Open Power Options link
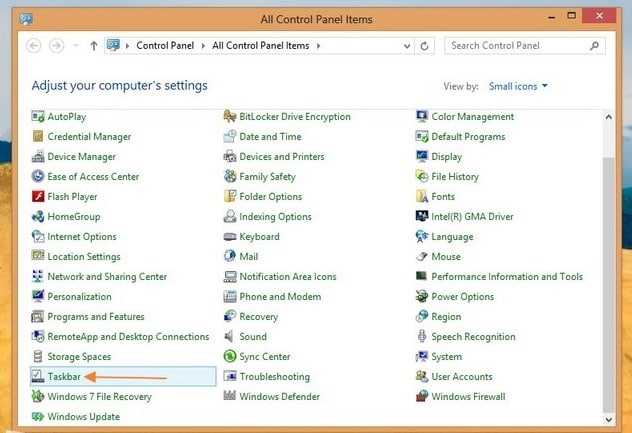The width and height of the screenshot is (632, 433). (x=463, y=297)
